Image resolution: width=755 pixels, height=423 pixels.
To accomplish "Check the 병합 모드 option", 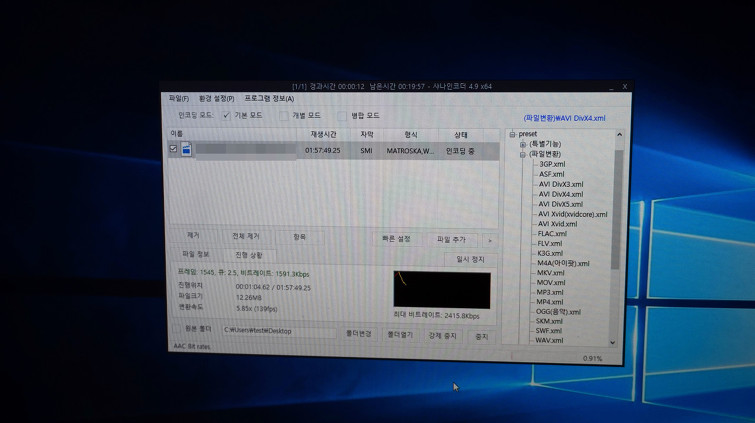I will click(x=342, y=116).
